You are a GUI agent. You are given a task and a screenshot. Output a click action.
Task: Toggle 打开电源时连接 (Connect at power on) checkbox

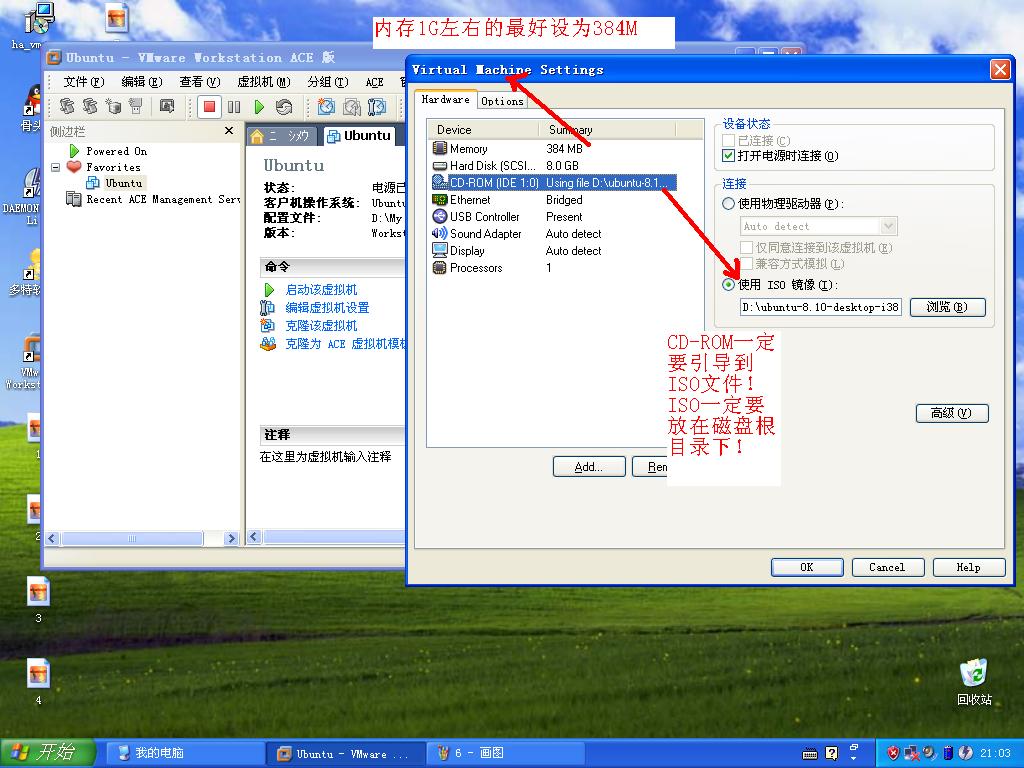tap(729, 156)
